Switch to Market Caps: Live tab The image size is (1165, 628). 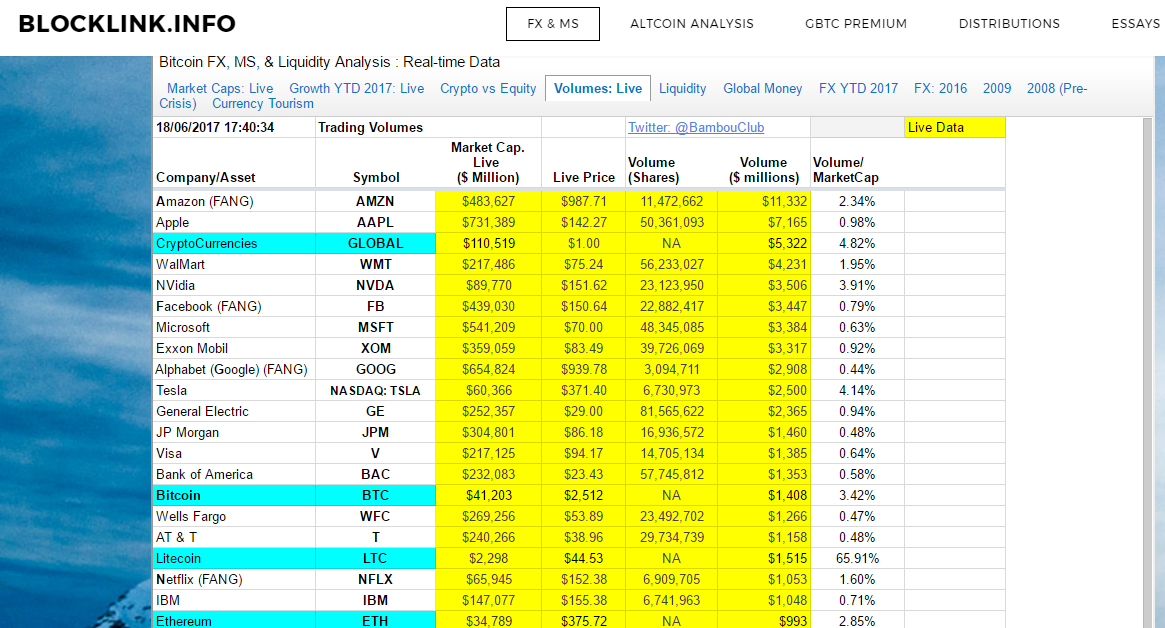coord(220,88)
